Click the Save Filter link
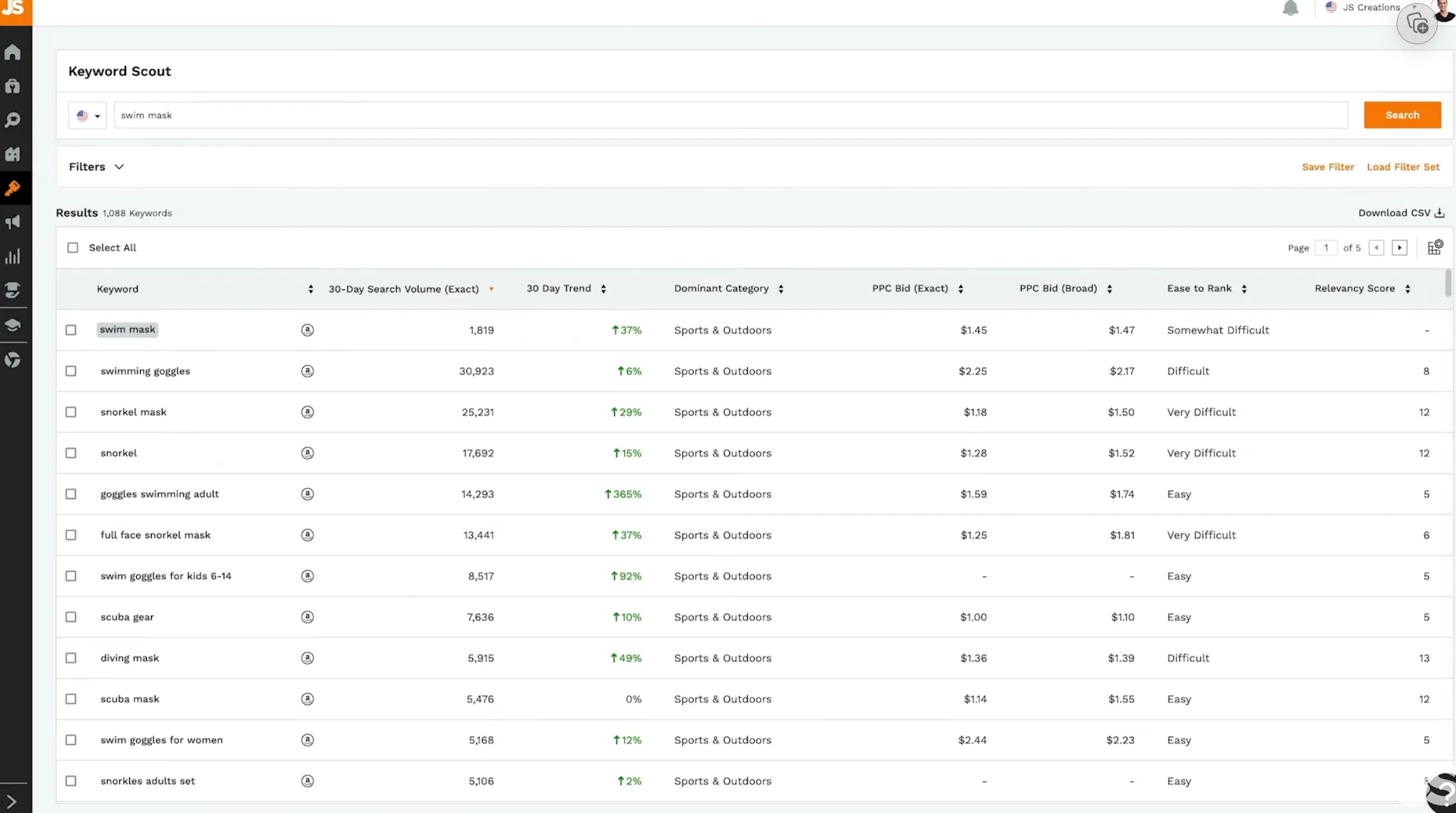The height and width of the screenshot is (813, 1456). tap(1328, 166)
